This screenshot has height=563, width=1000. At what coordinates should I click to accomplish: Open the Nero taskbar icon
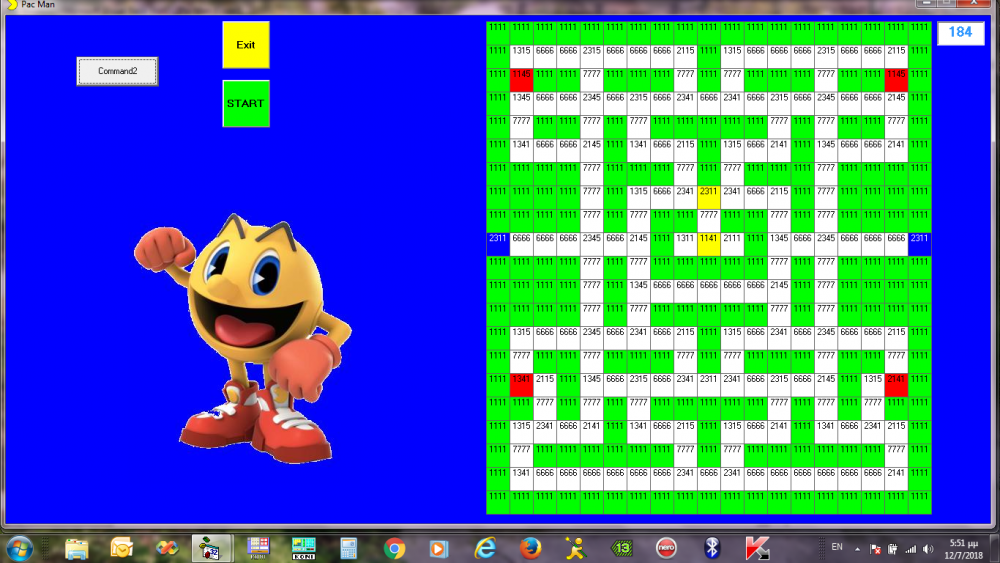coord(666,548)
